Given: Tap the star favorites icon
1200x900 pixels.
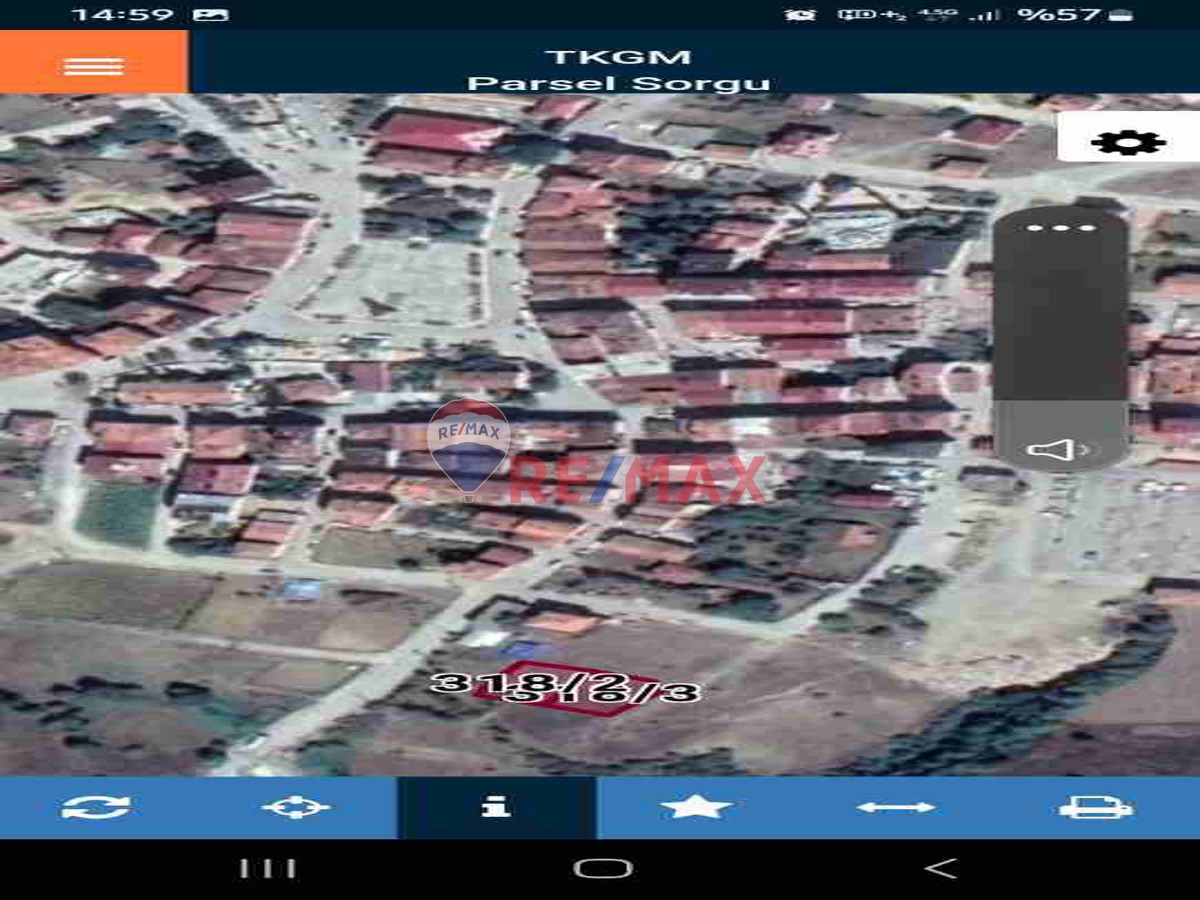Looking at the screenshot, I should (696, 807).
